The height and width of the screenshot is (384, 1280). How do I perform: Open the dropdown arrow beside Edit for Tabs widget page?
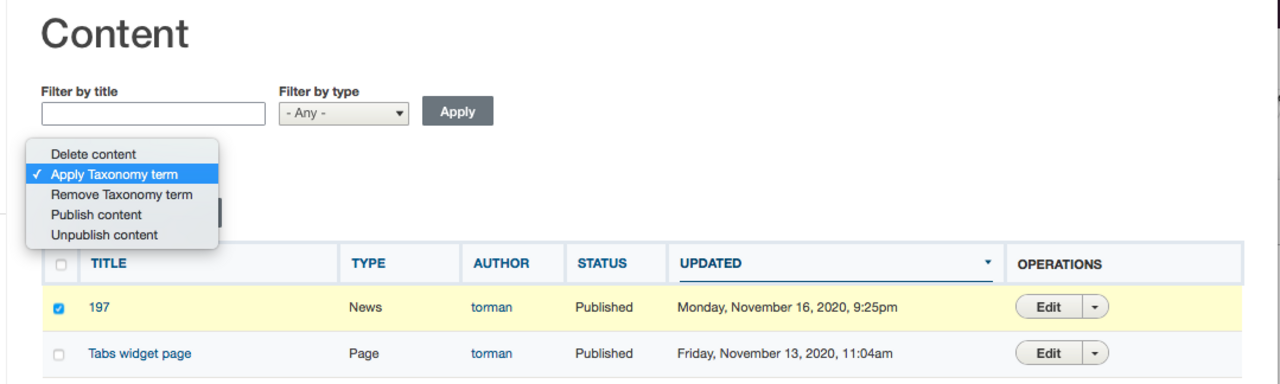[1095, 353]
